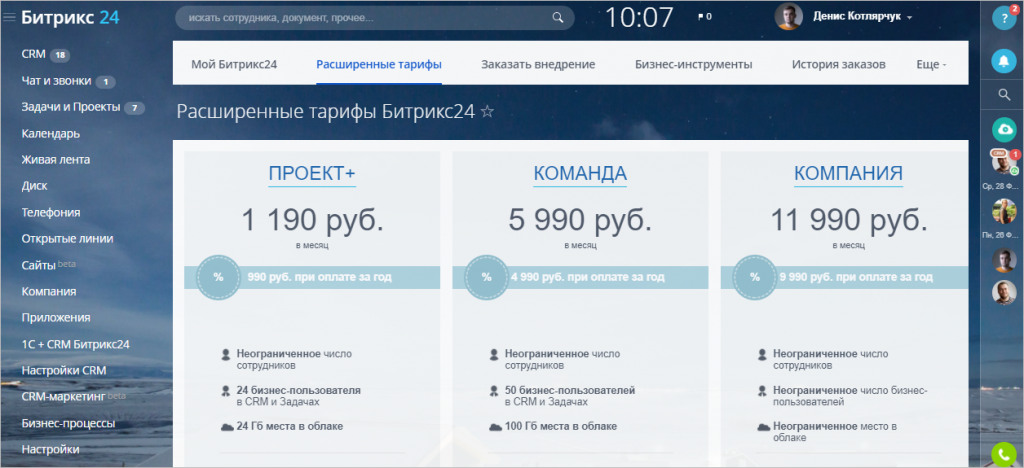
Task: Open chat with CRM-badged contact avatar
Action: tap(1003, 164)
